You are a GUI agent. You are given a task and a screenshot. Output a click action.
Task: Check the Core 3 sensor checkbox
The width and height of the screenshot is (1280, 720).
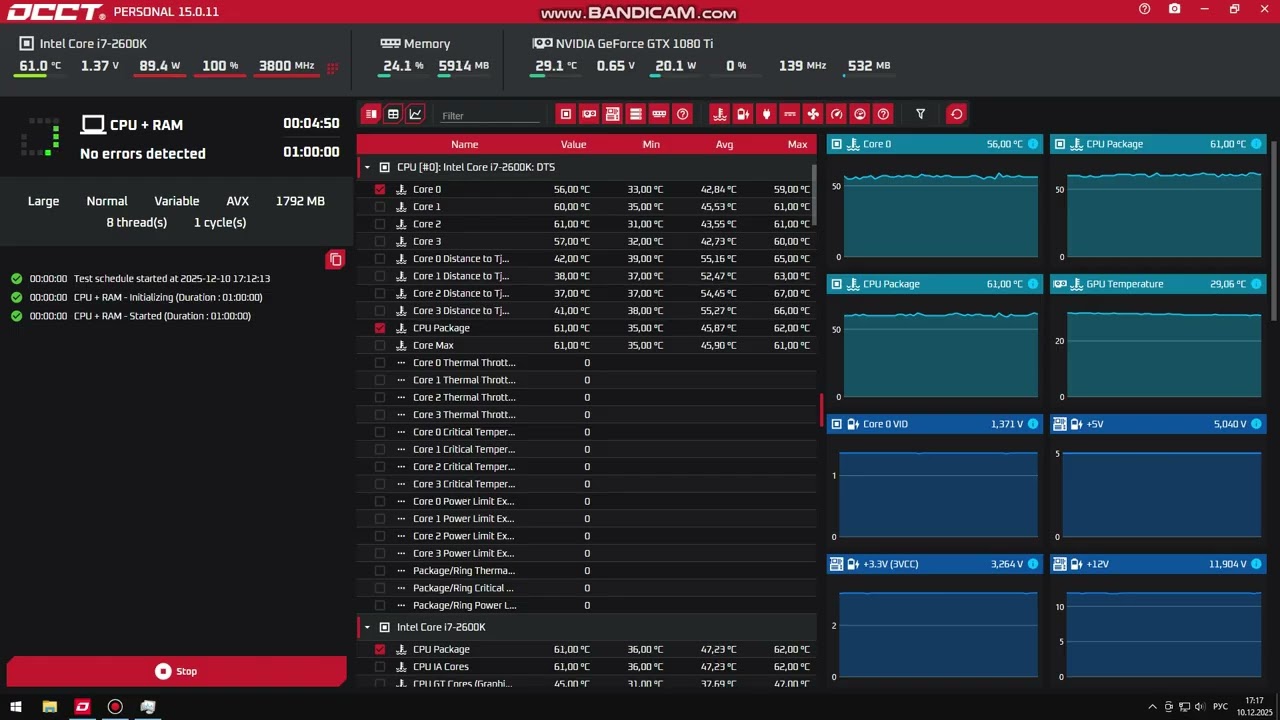(x=380, y=241)
